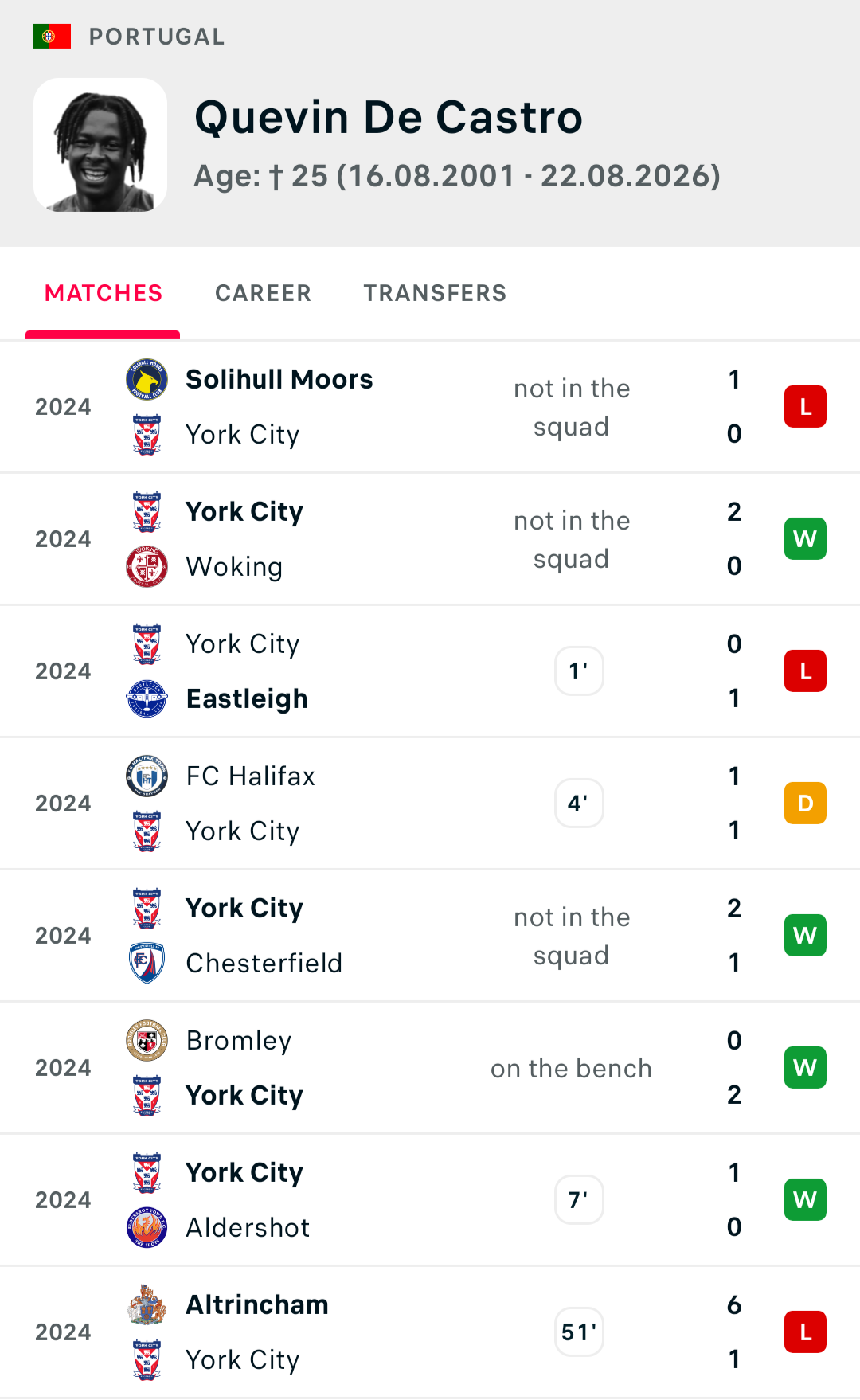Click the Portugal flag icon
Viewport: 860px width, 1400px height.
[52, 37]
